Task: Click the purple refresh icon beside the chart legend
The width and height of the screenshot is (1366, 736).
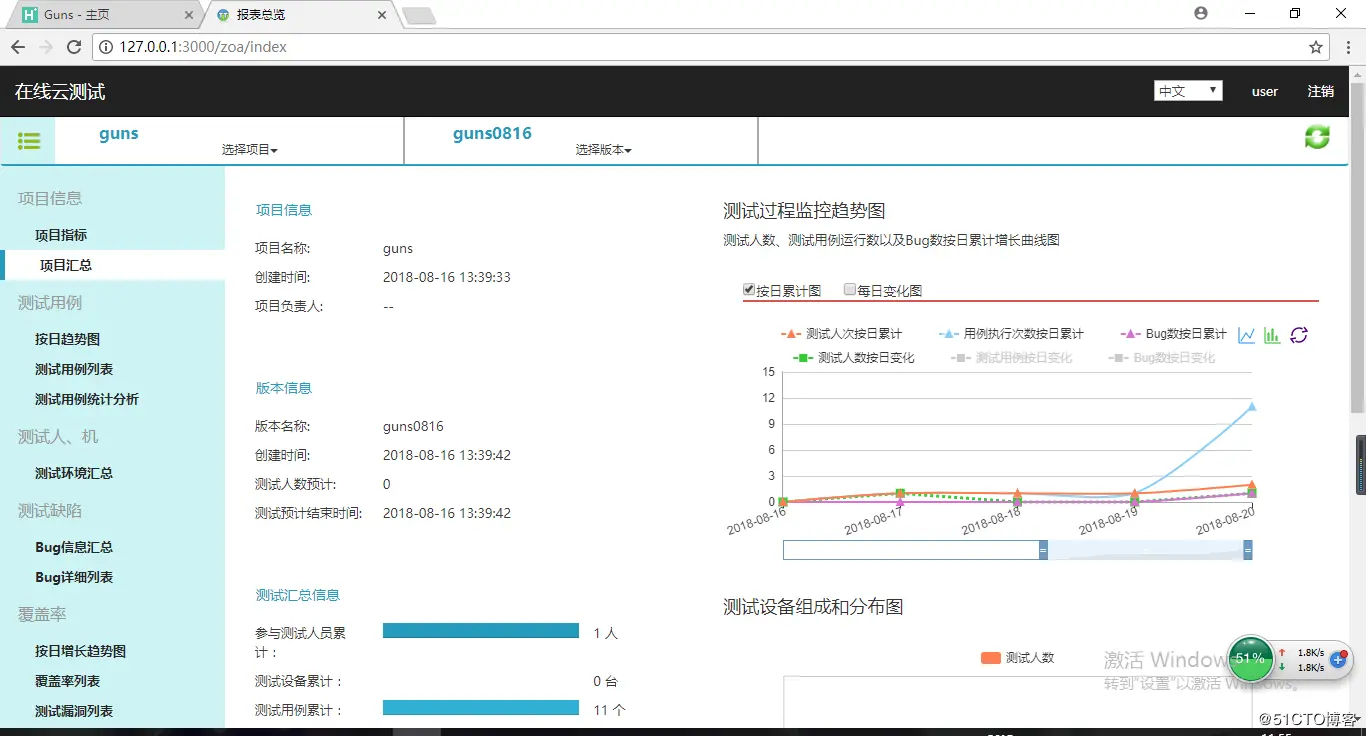Action: 1299,335
